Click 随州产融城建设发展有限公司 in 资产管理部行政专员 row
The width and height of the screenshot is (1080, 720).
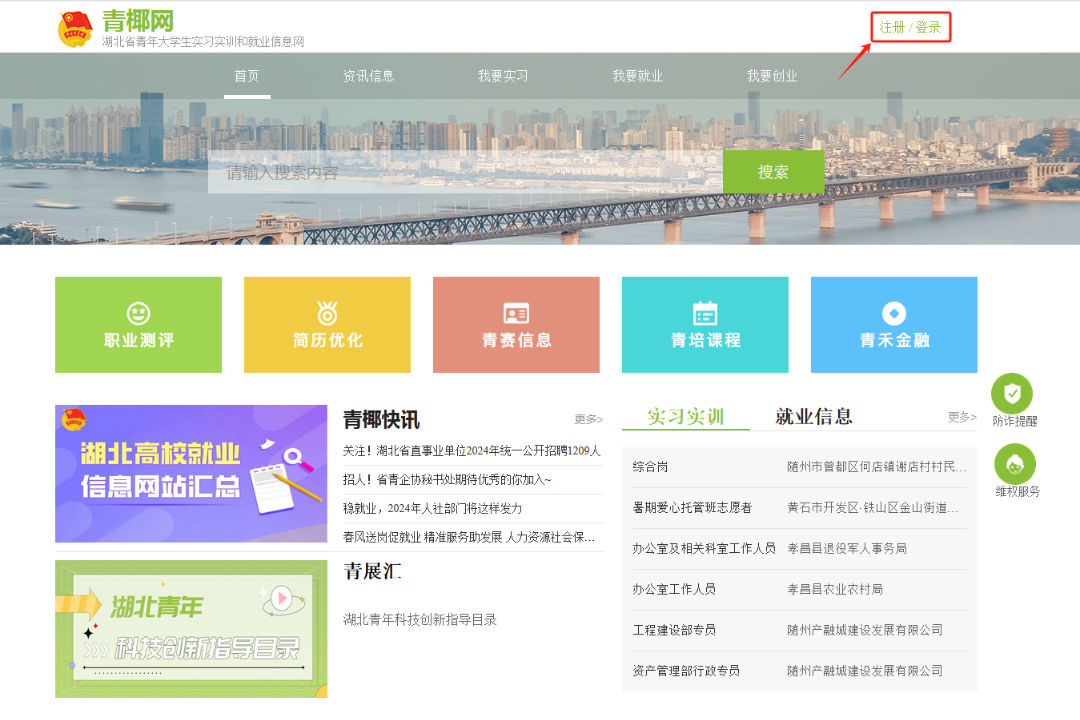pos(865,670)
